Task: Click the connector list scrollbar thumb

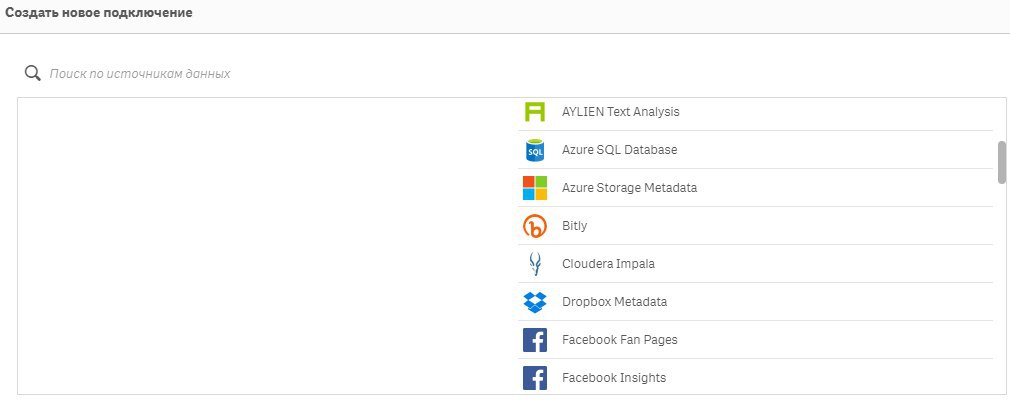Action: click(x=1002, y=162)
